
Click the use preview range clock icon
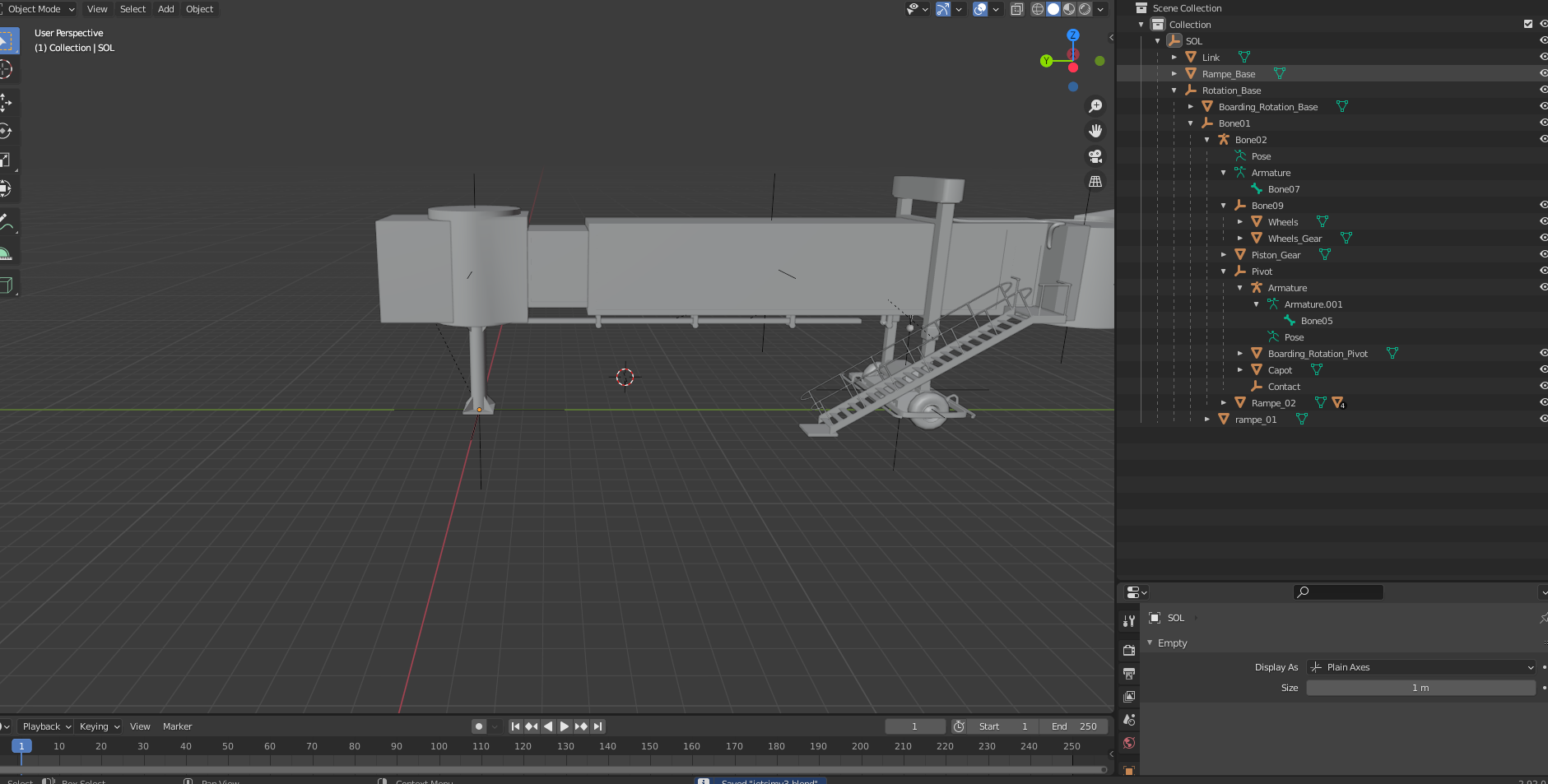click(x=959, y=726)
